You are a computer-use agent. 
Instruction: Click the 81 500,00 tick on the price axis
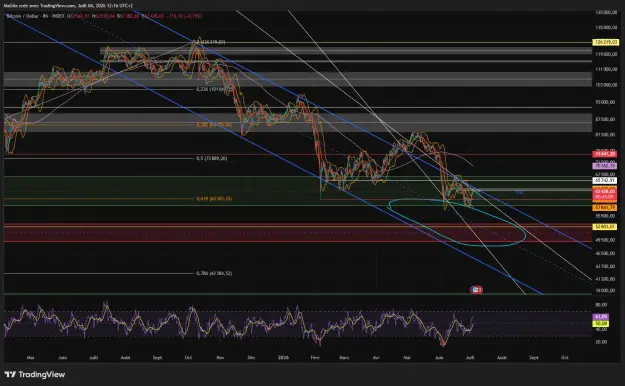pyautogui.click(x=606, y=135)
